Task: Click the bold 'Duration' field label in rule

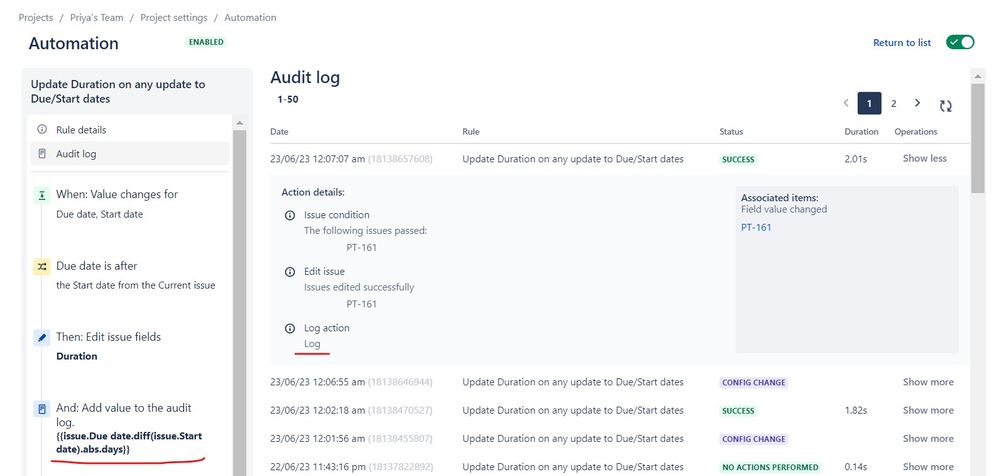Action: coord(76,356)
